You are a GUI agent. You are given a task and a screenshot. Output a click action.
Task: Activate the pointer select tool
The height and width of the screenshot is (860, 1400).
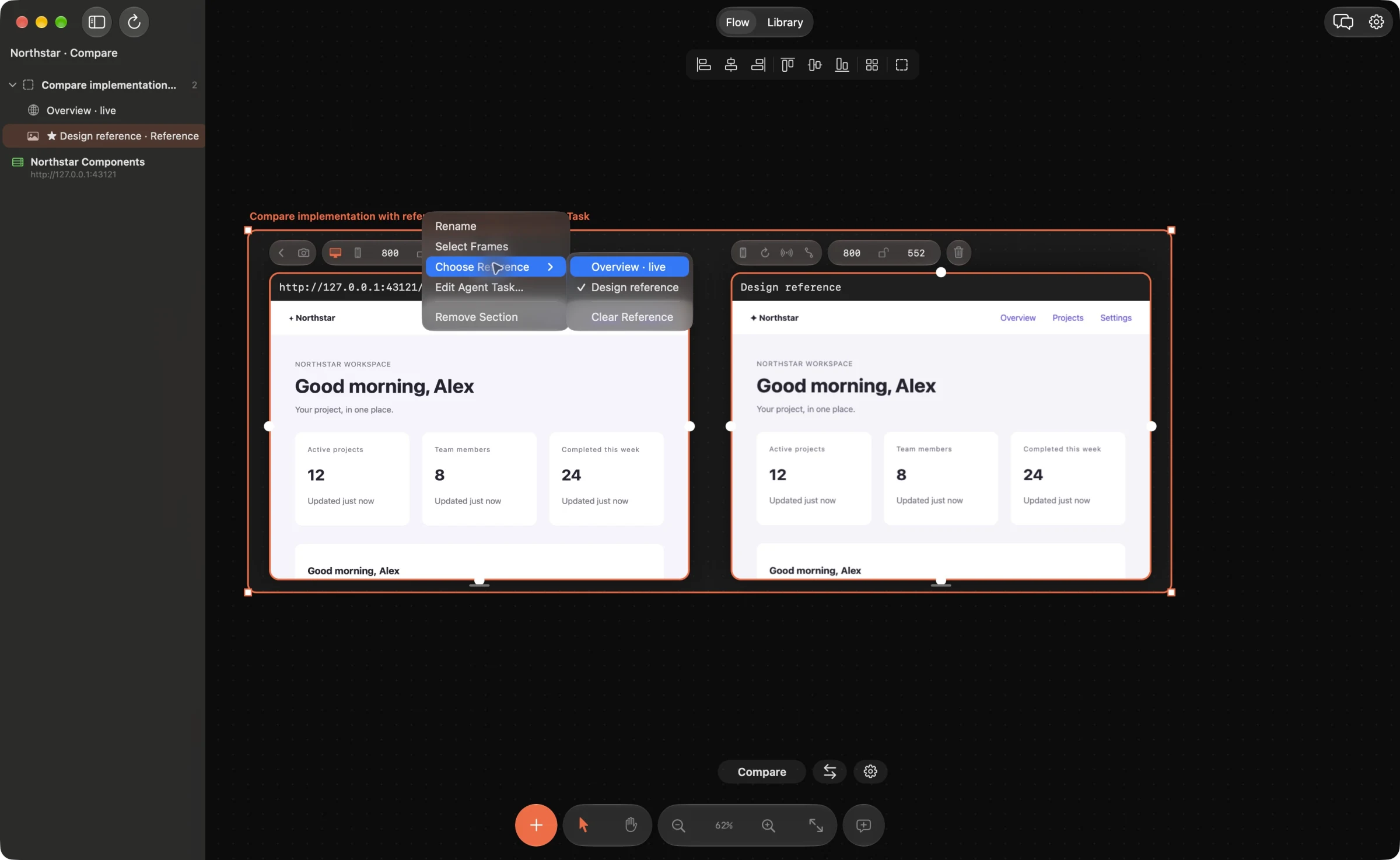[x=583, y=824]
